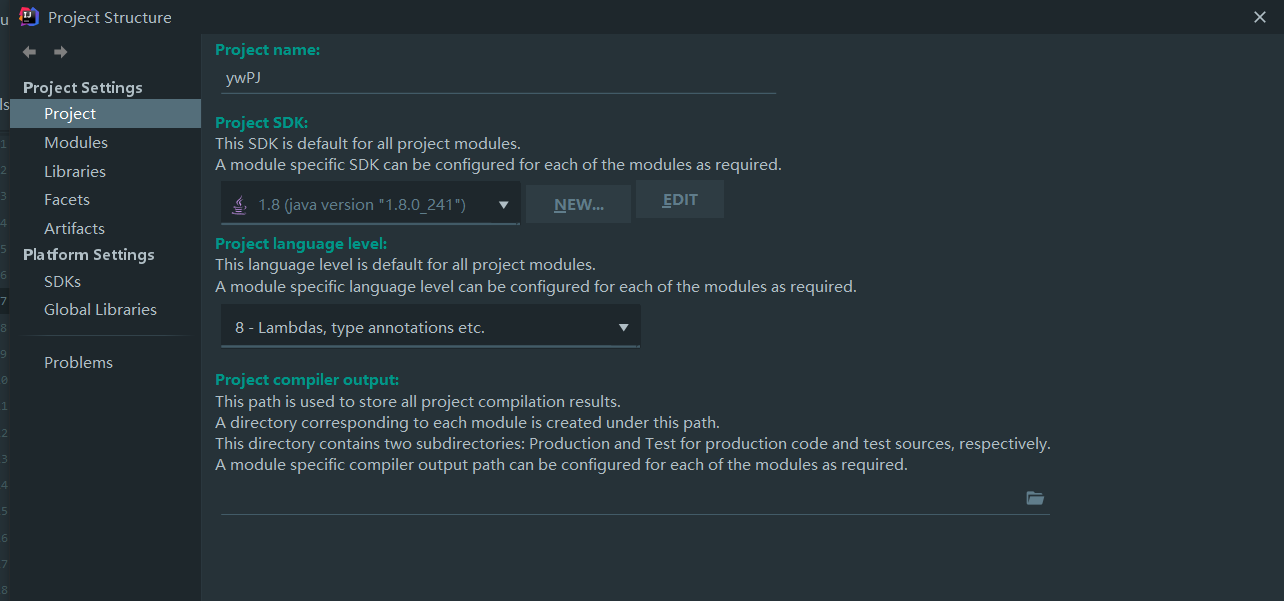Click the back navigation arrow
Image resolution: width=1284 pixels, height=601 pixels.
pos(29,52)
